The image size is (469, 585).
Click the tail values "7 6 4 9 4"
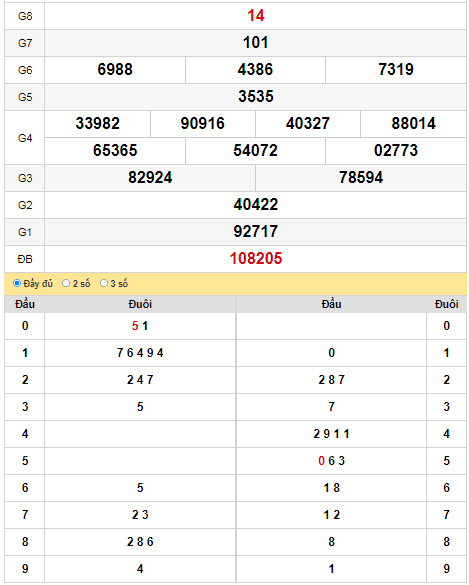click(140, 353)
